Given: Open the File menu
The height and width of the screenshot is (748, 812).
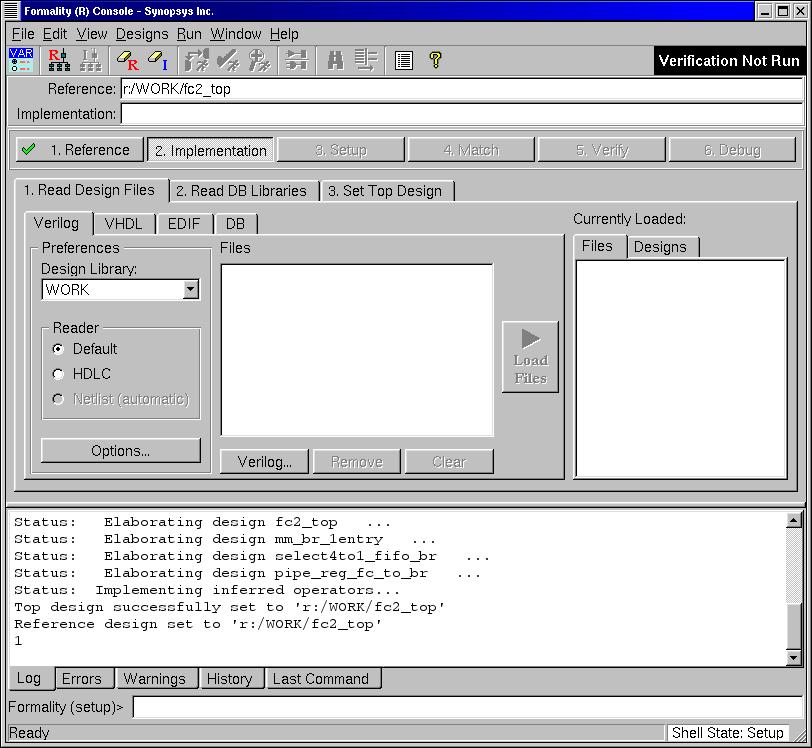Looking at the screenshot, I should (x=23, y=34).
